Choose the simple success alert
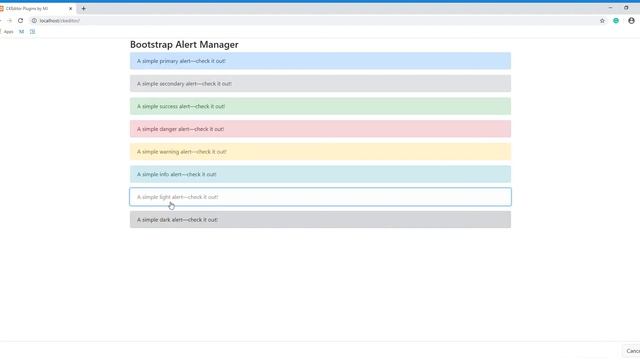Image resolution: width=640 pixels, height=360 pixels. (320, 106)
